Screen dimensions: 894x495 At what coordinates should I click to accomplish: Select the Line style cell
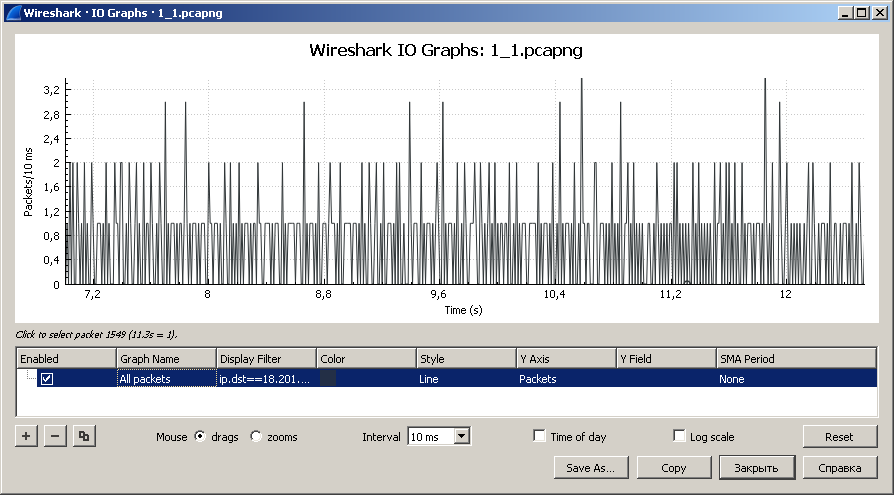click(x=466, y=379)
